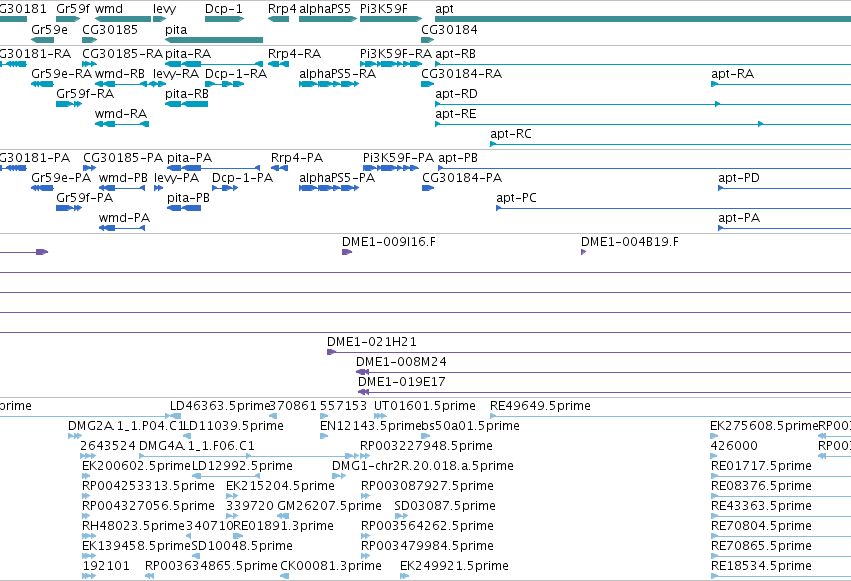
Task: Click the Pi3K59F gene label
Action: 384,9
